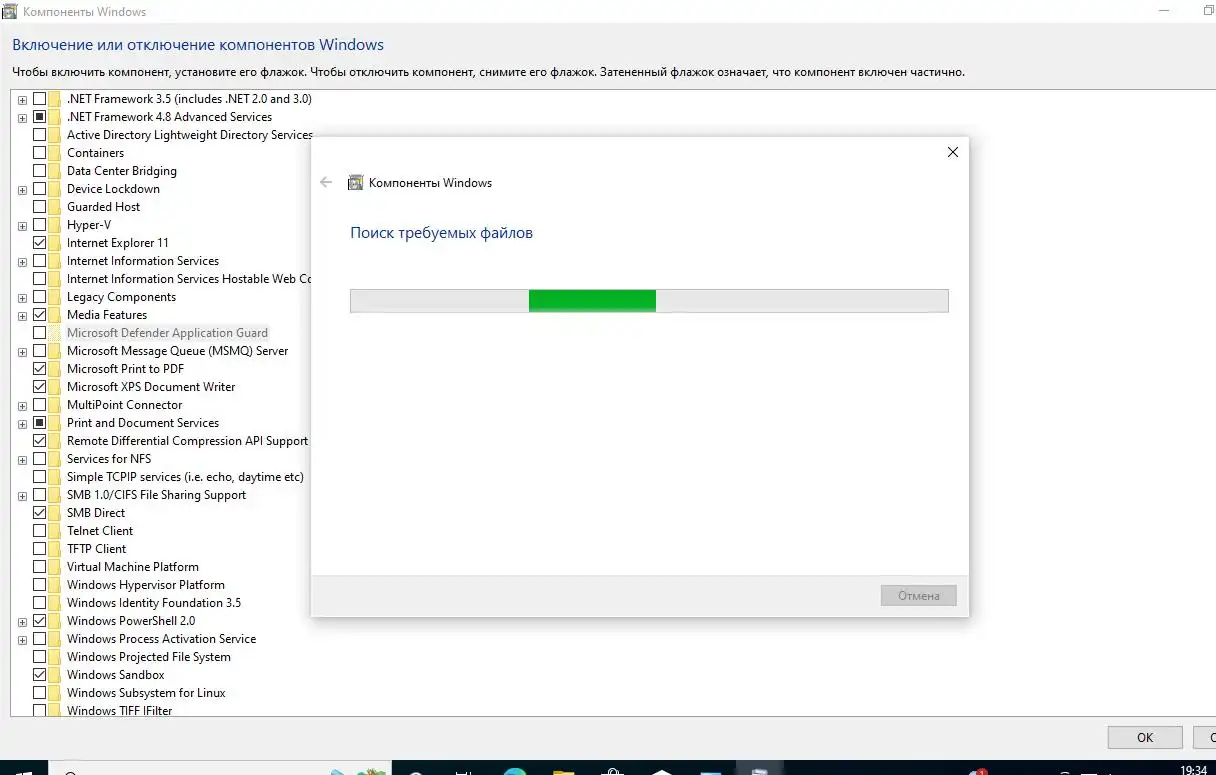Image resolution: width=1216 pixels, height=775 pixels.
Task: Click the folder icon beside Telnet Client
Action: tap(56, 531)
